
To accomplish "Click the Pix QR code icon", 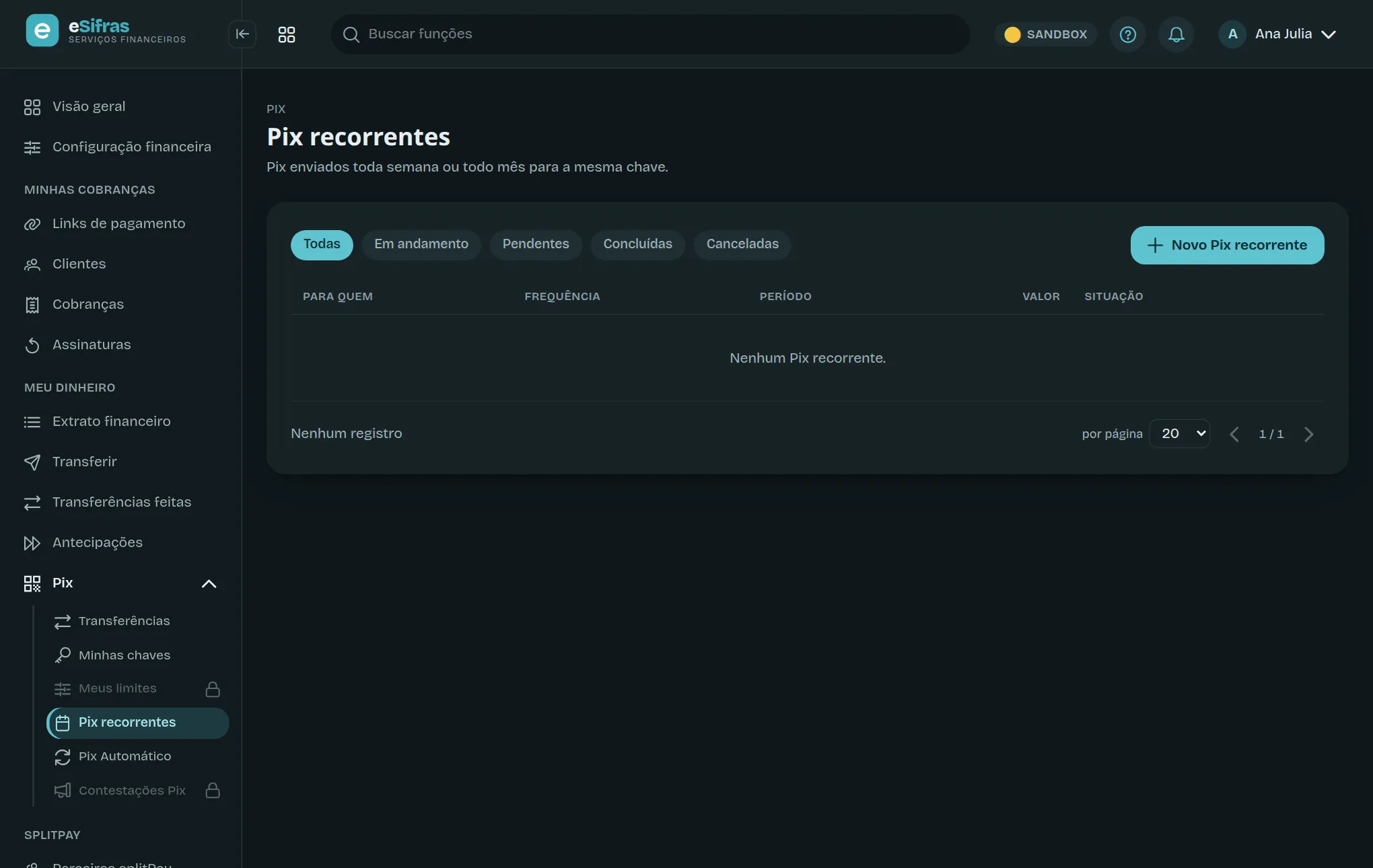I will click(x=32, y=583).
